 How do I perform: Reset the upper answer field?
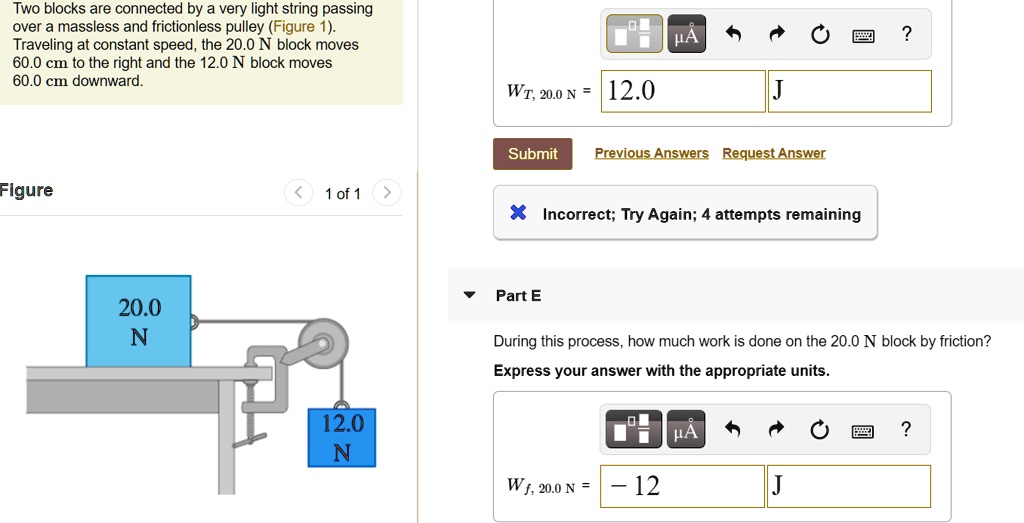[x=820, y=35]
